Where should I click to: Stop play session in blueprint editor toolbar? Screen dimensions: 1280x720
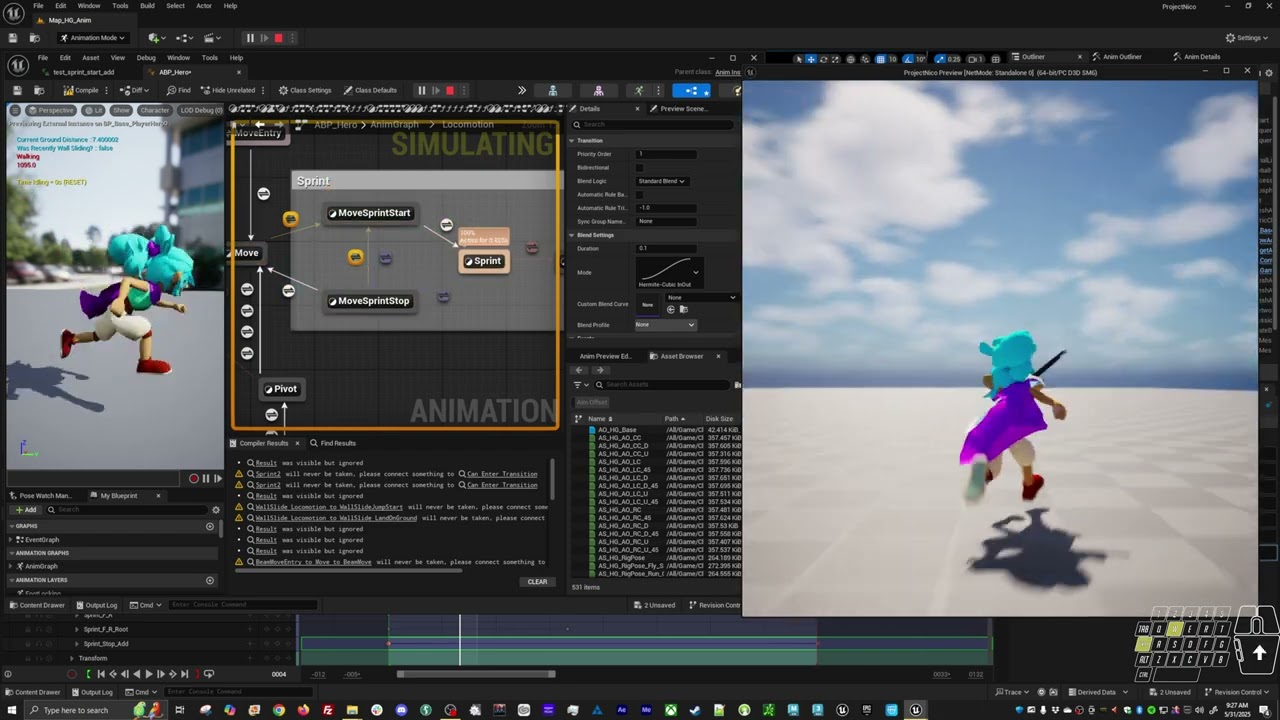450,90
